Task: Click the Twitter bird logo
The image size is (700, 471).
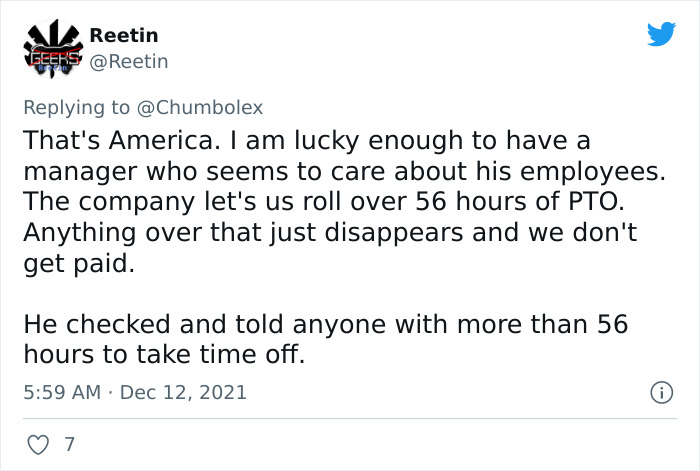Action: pos(661,35)
